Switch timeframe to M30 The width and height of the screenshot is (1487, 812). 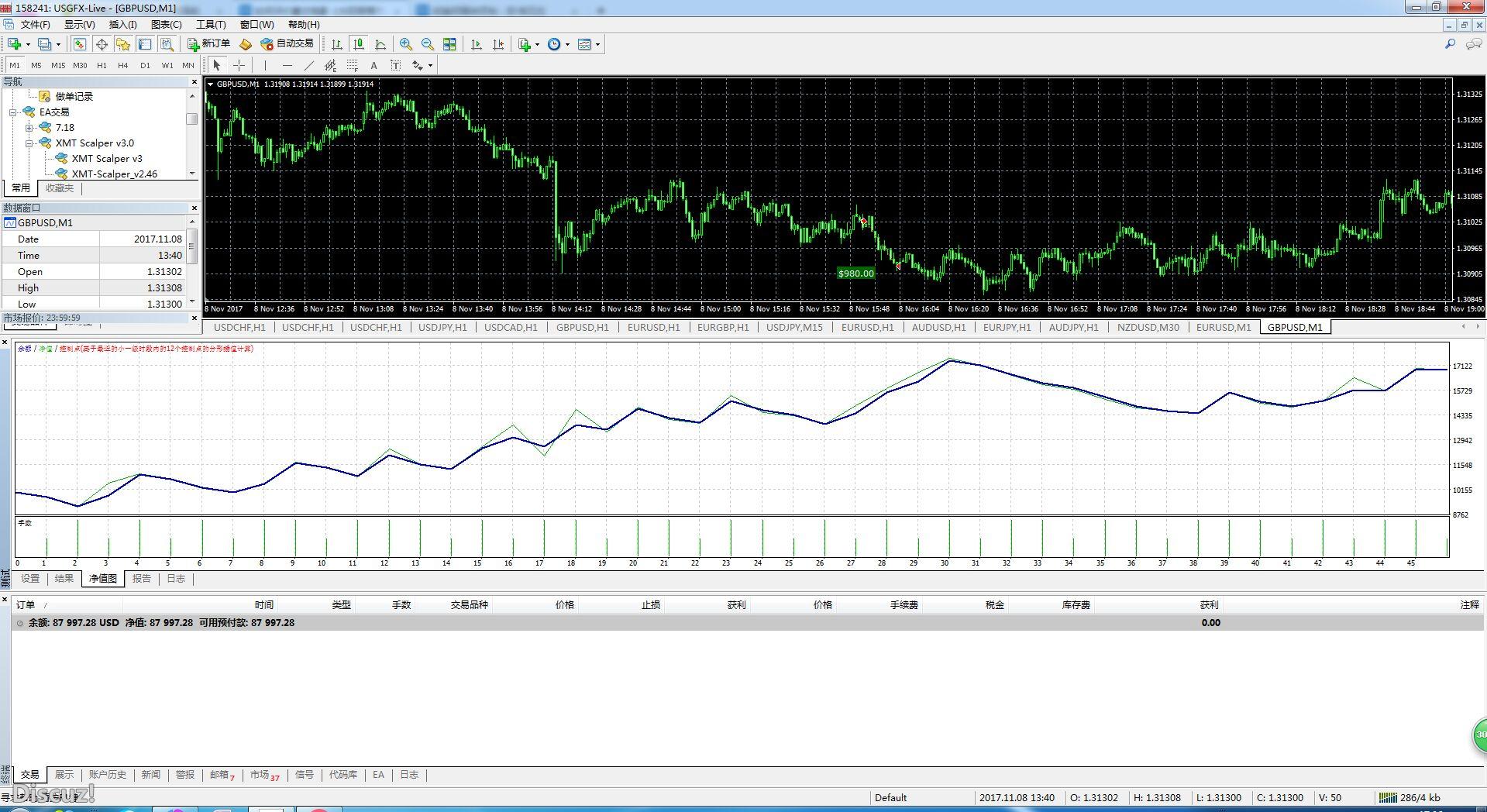(80, 65)
